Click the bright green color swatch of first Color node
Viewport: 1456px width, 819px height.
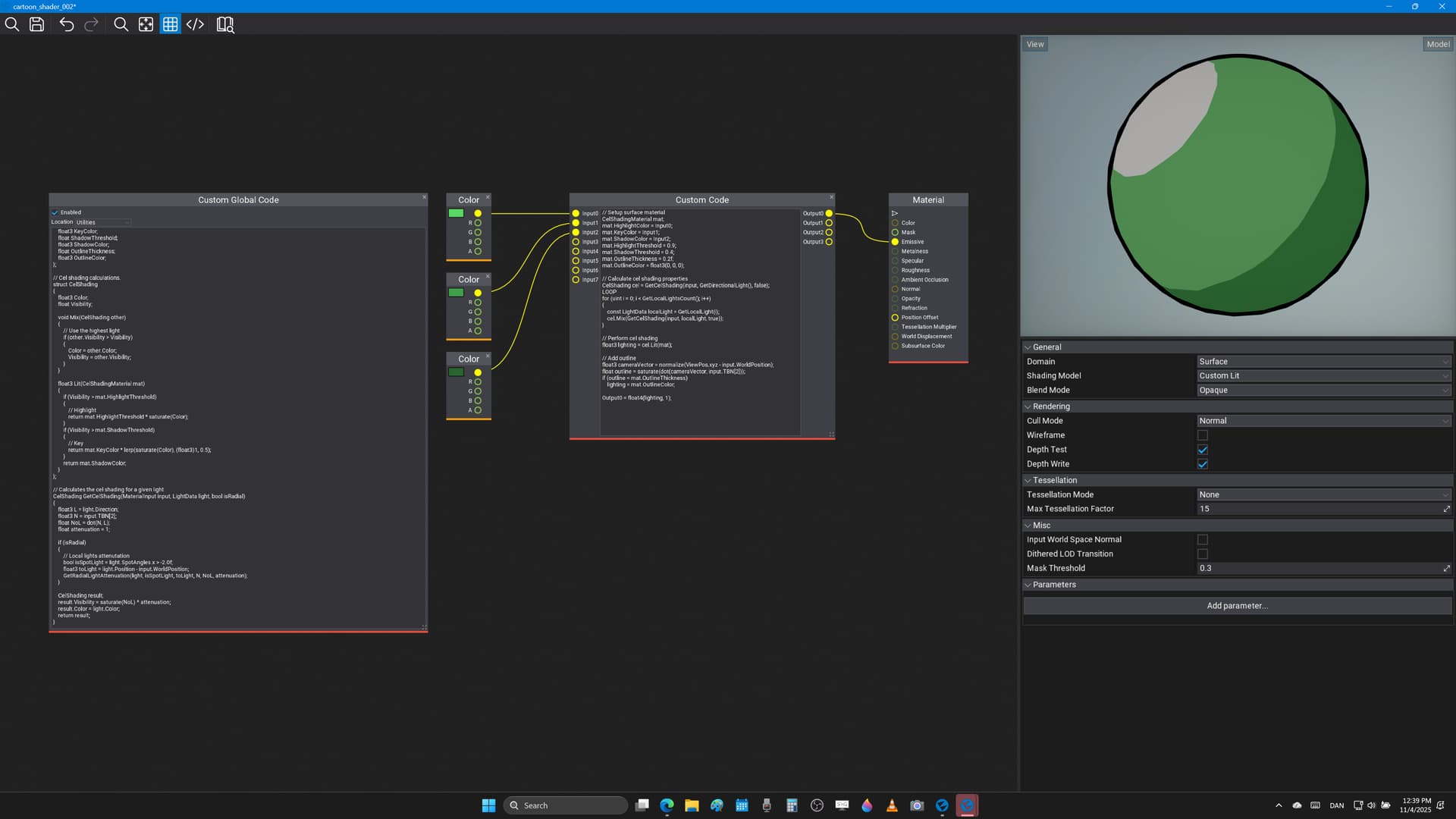coord(456,213)
